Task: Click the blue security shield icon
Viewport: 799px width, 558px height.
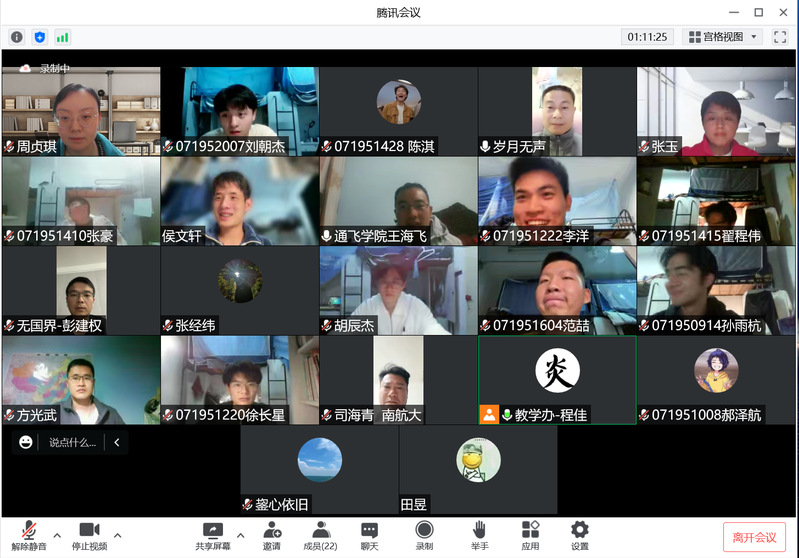Action: pos(40,37)
